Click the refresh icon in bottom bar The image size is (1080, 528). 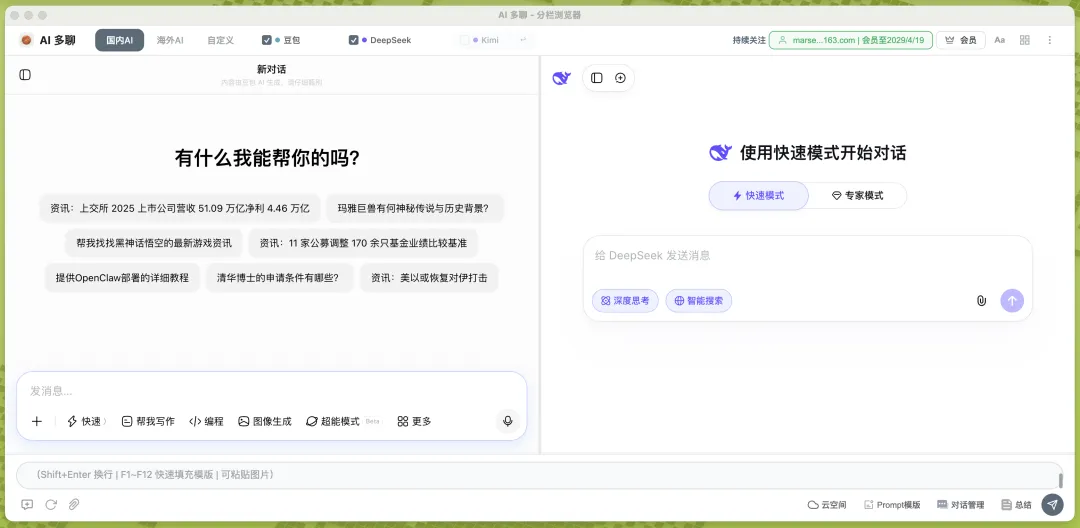(51, 504)
